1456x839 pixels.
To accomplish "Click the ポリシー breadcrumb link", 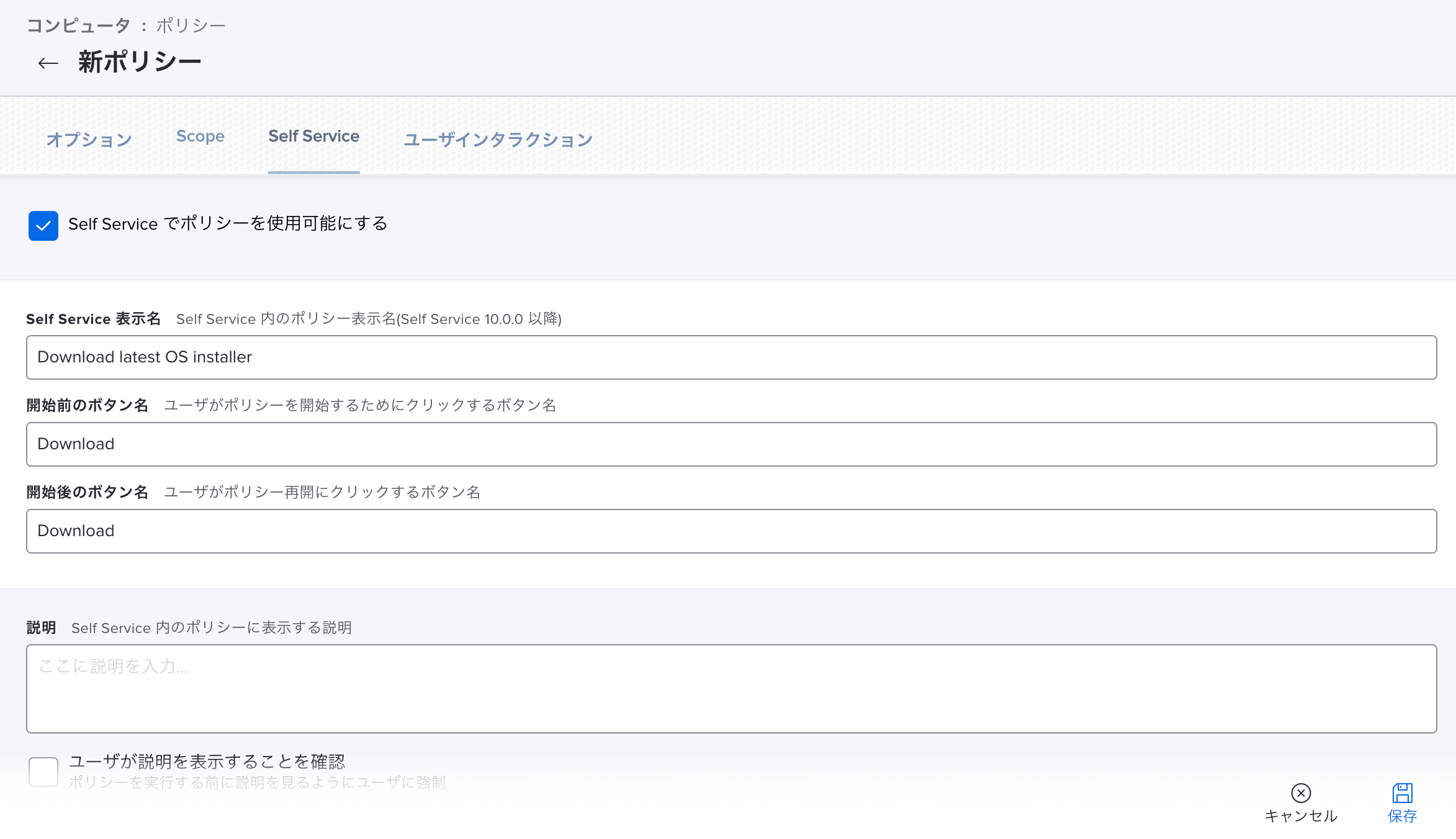I will [191, 25].
